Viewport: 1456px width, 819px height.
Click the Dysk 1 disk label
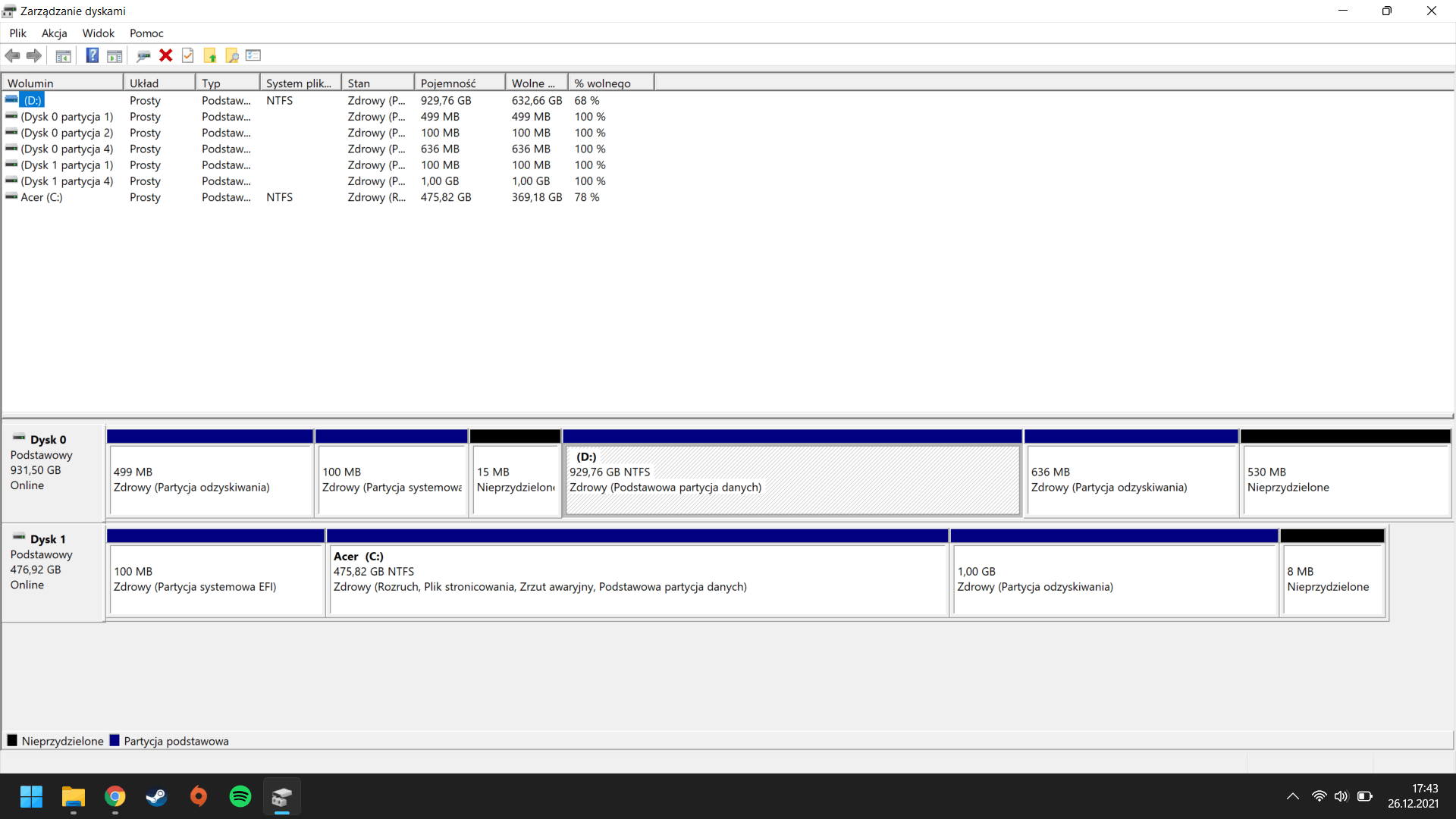[x=48, y=539]
